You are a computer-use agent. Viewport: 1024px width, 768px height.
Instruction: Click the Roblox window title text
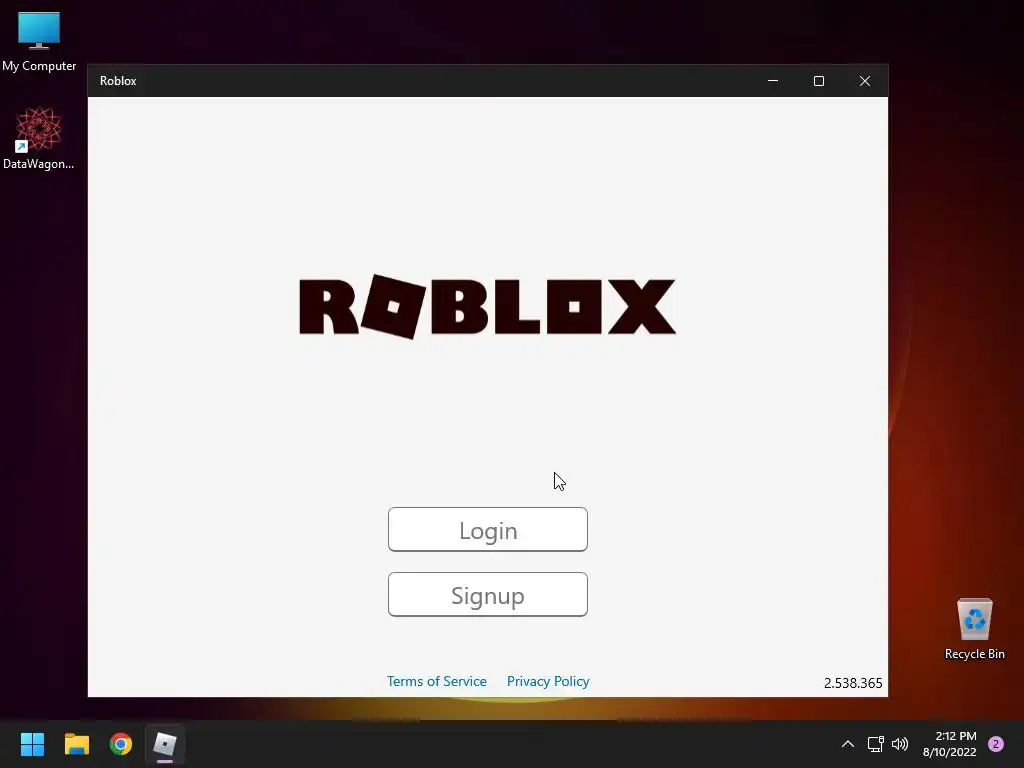(118, 81)
